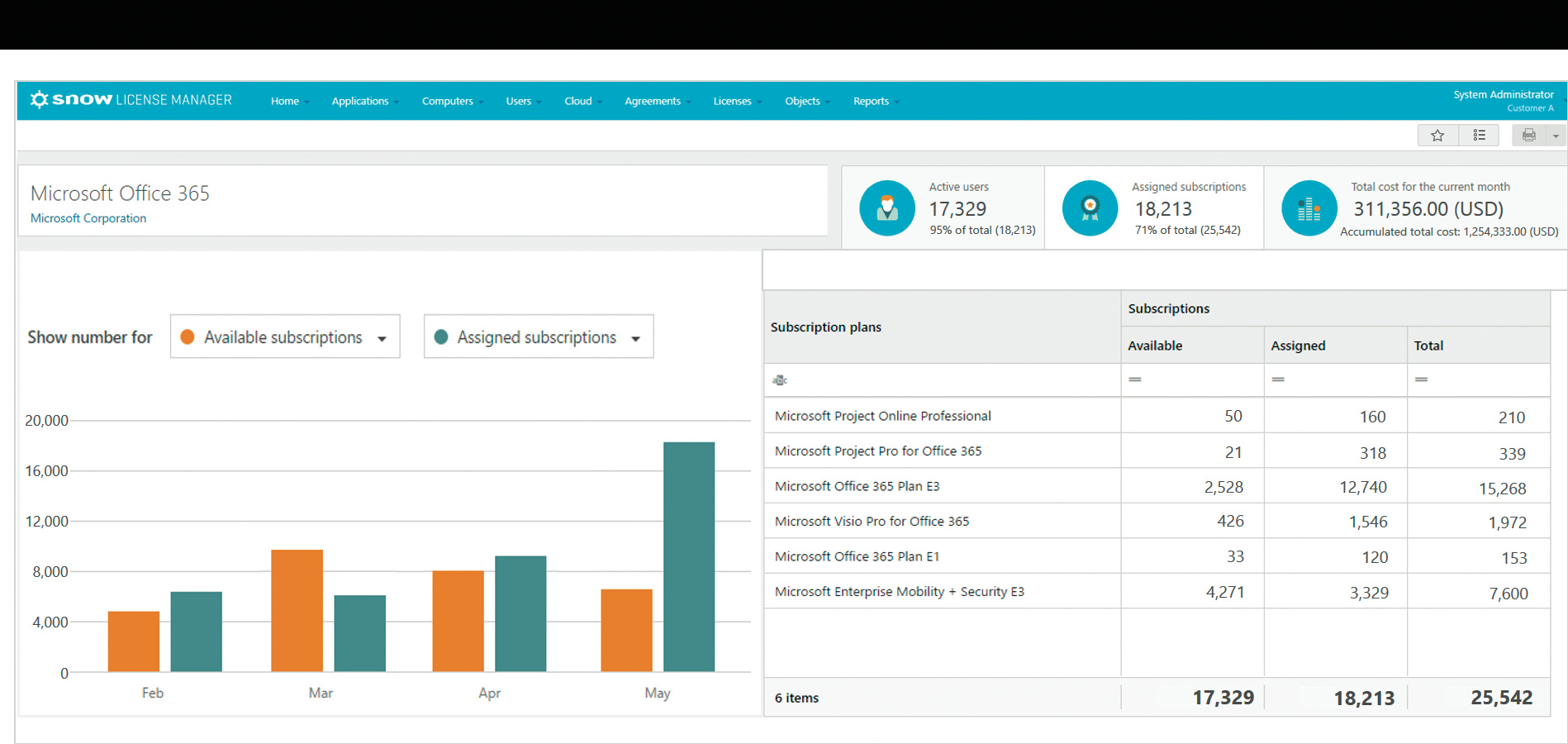This screenshot has height=744, width=1568.
Task: Click the Snow gear logo icon
Action: (x=39, y=100)
